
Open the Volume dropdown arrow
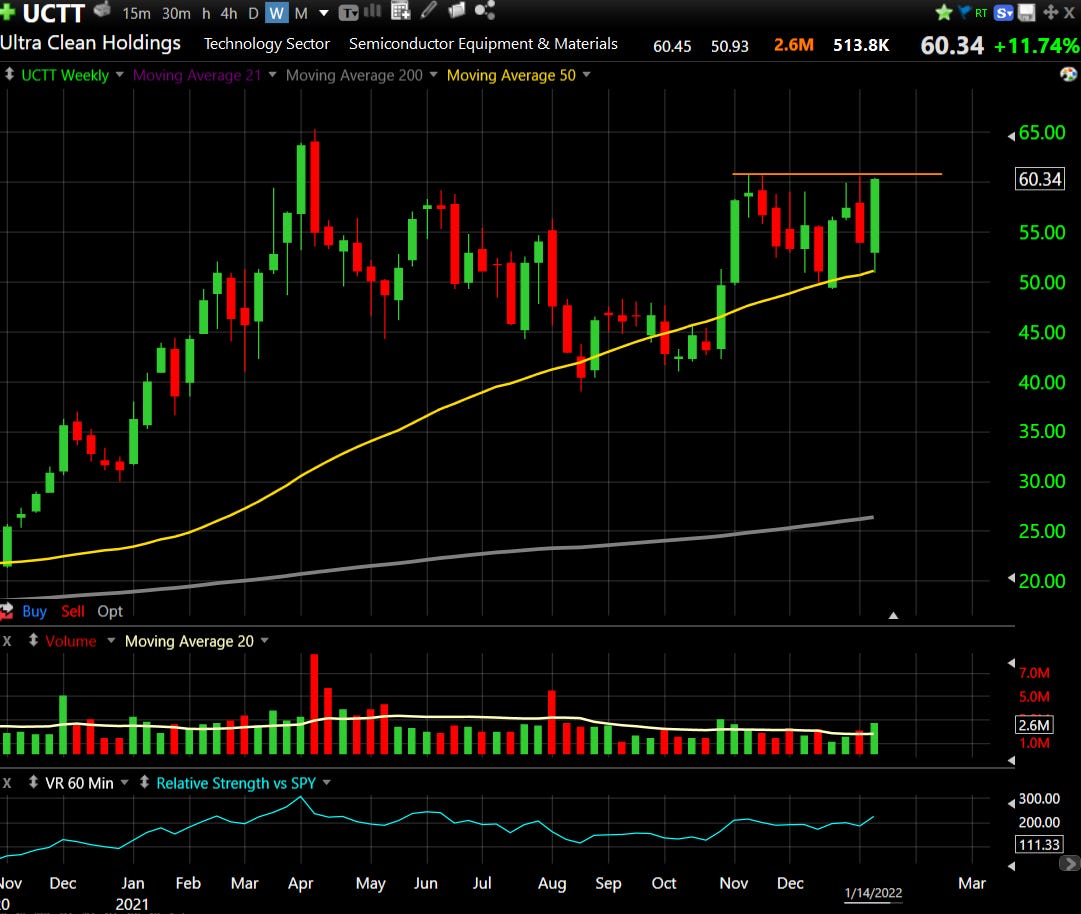point(111,640)
